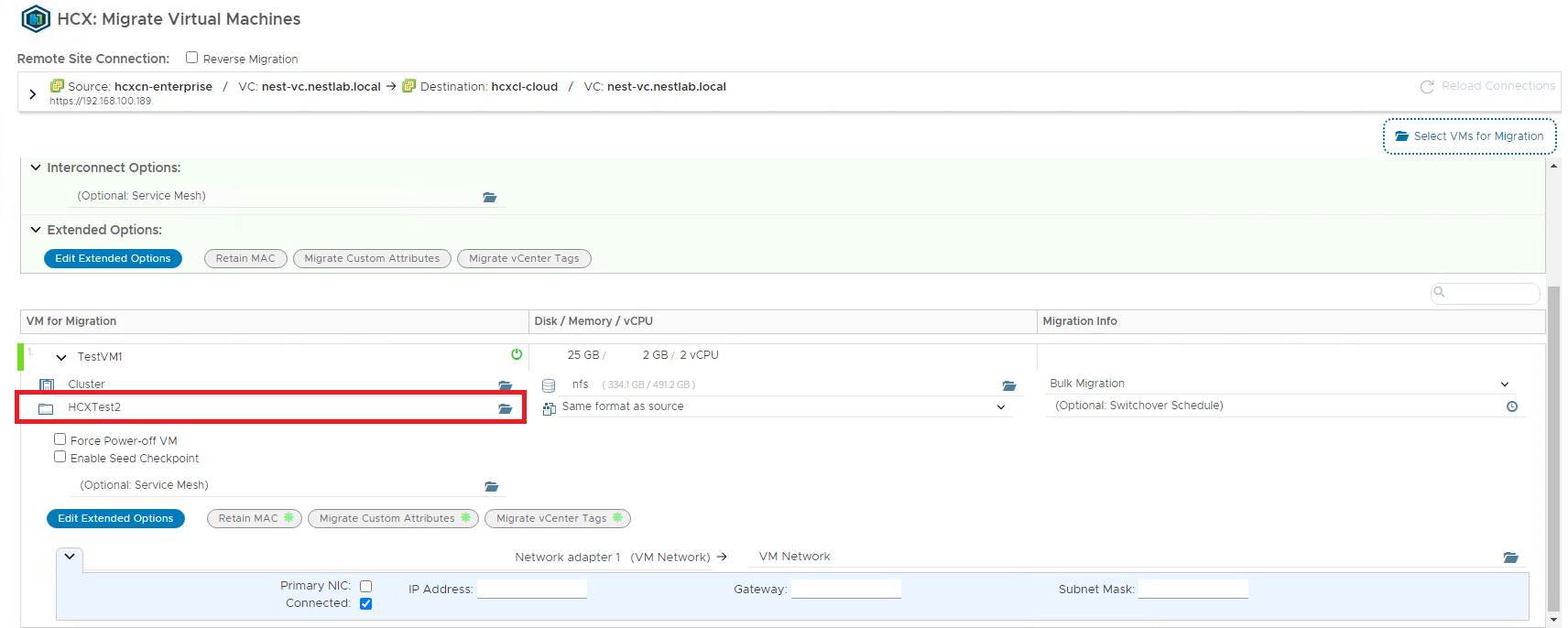Click the VM search input field
Viewport: 1568px width, 628px height.
coord(1486,293)
